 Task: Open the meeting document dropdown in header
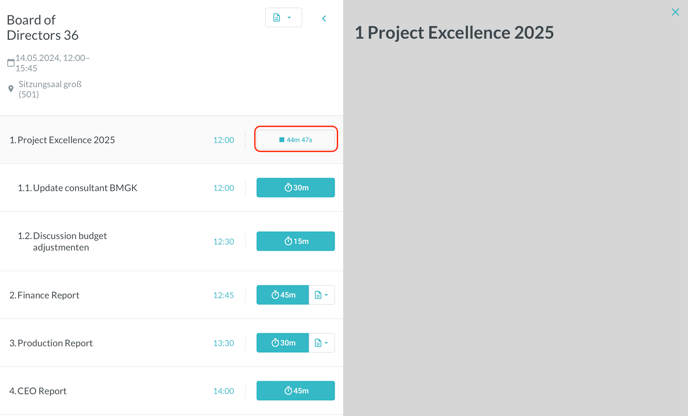283,18
